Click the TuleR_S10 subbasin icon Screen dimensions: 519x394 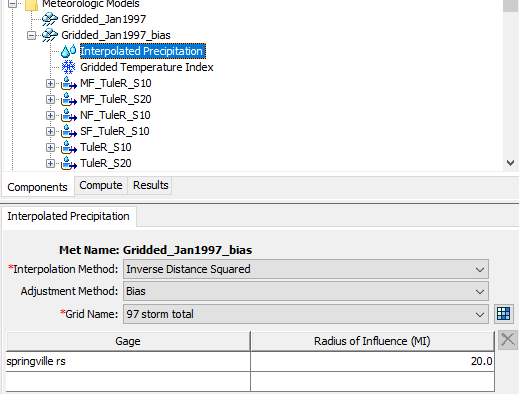coord(69,147)
